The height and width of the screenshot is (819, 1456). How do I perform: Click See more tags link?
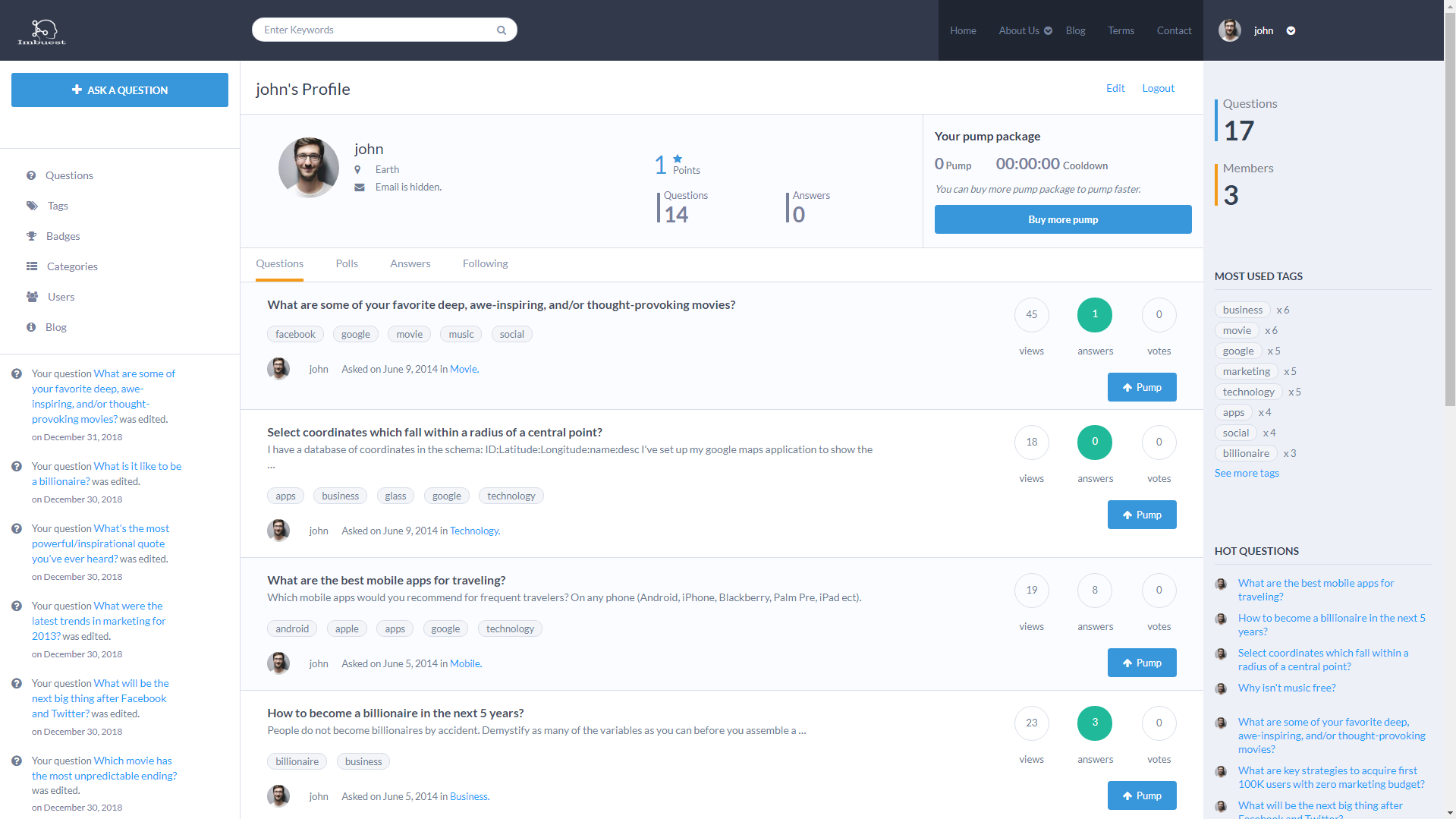click(1247, 473)
